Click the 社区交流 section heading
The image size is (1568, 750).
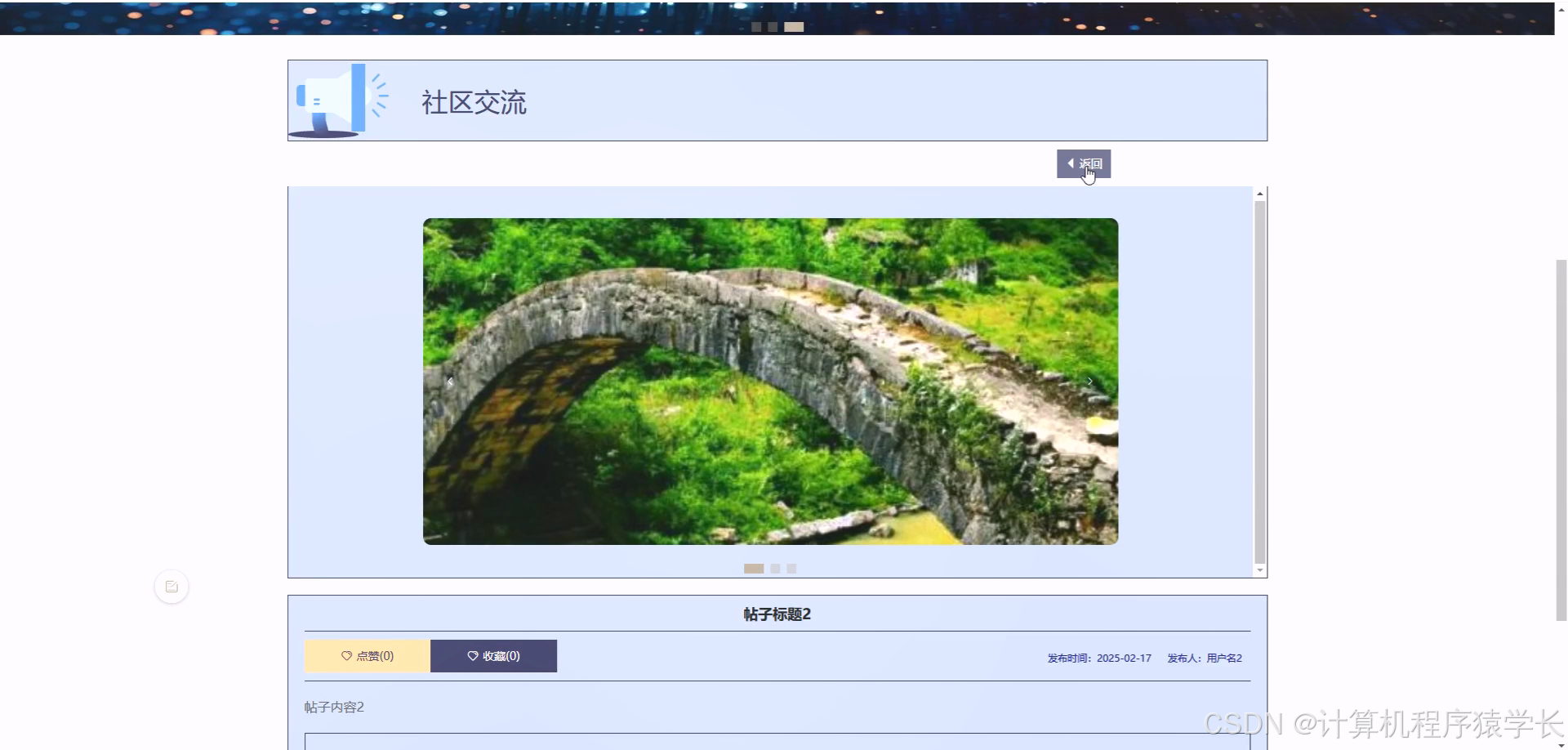[474, 103]
